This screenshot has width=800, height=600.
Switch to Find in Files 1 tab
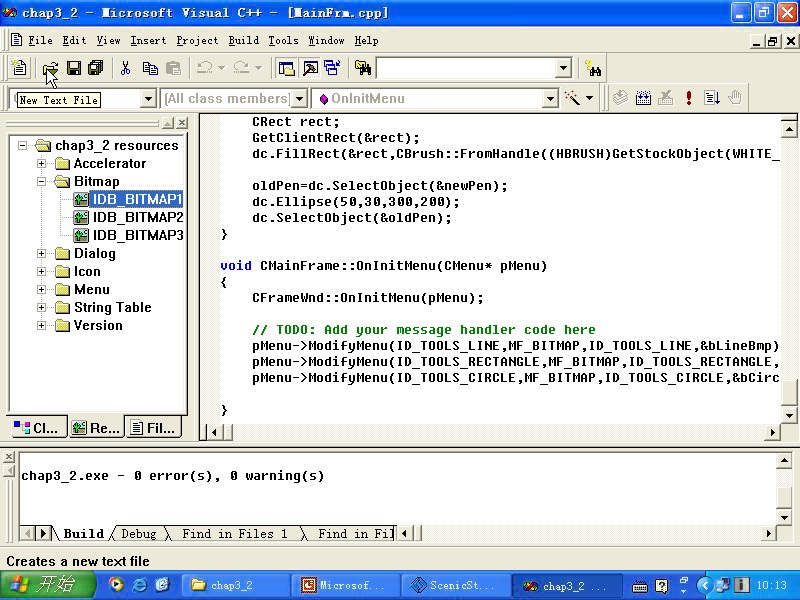point(235,534)
